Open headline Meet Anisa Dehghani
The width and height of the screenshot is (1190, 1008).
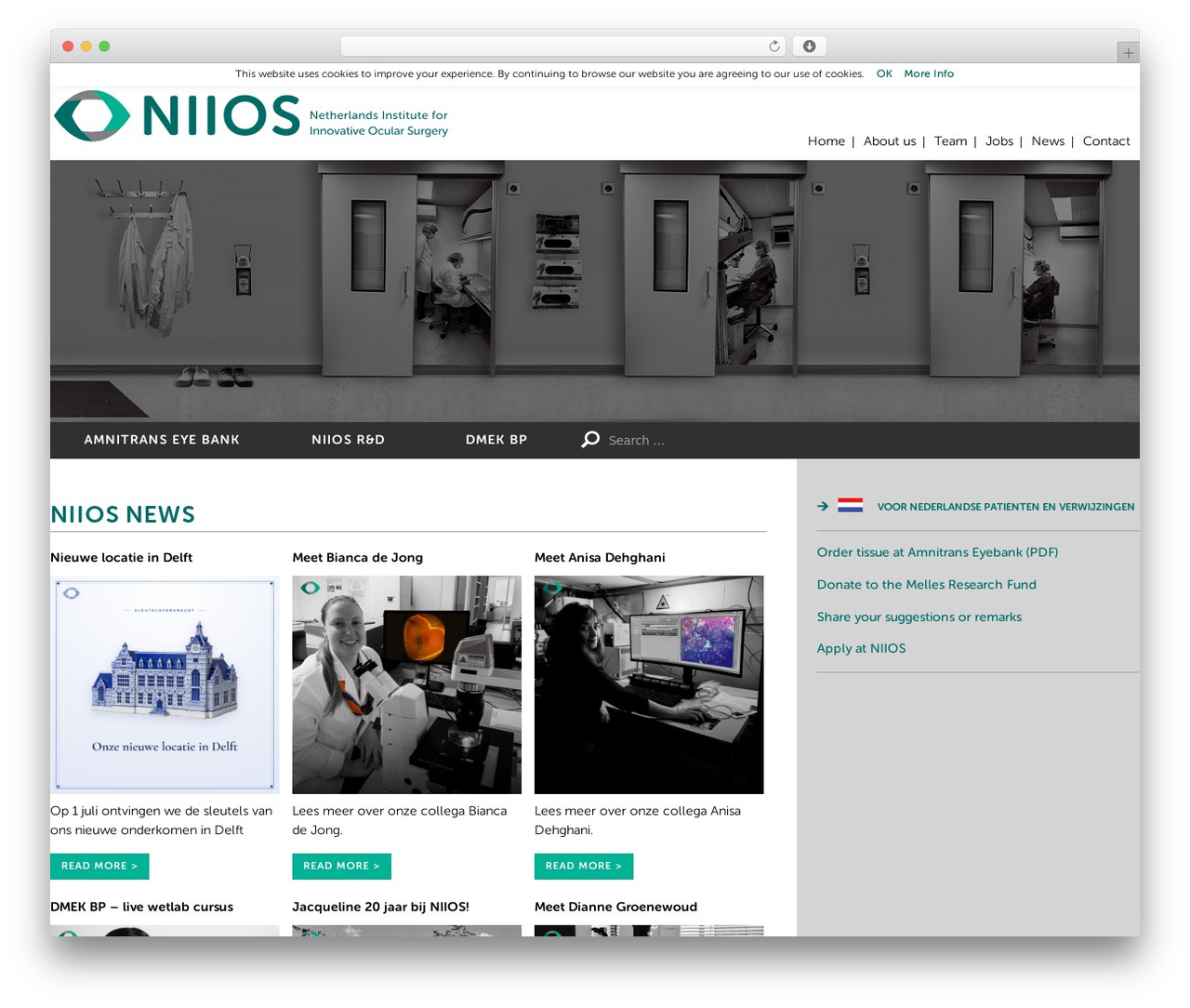600,558
